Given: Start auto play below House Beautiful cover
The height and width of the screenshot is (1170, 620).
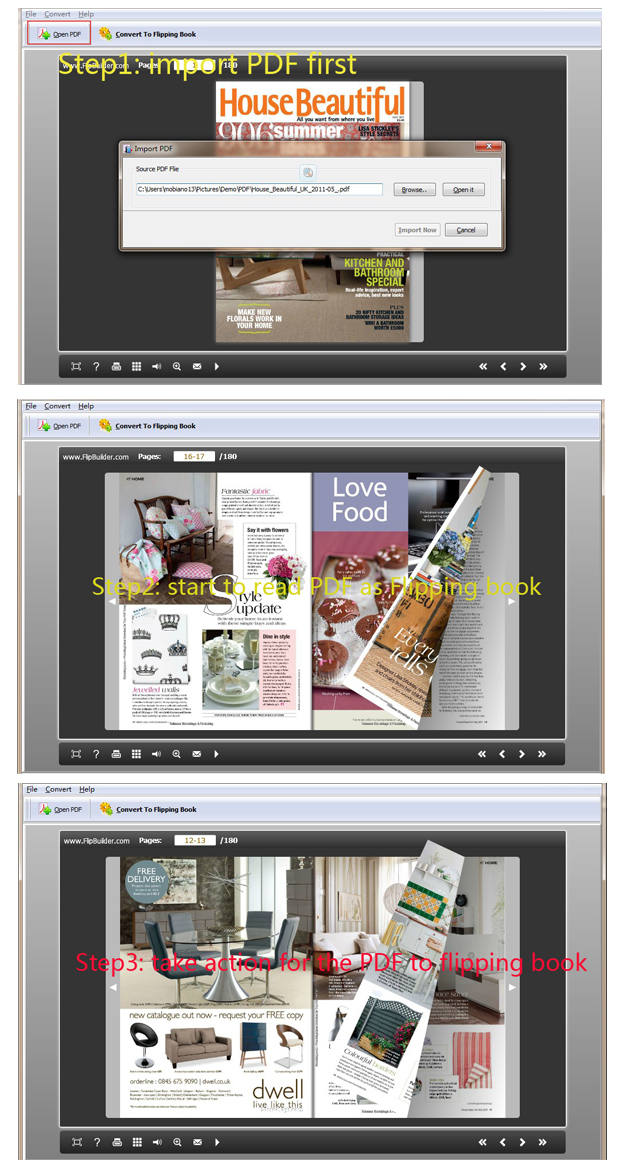Looking at the screenshot, I should pos(216,366).
